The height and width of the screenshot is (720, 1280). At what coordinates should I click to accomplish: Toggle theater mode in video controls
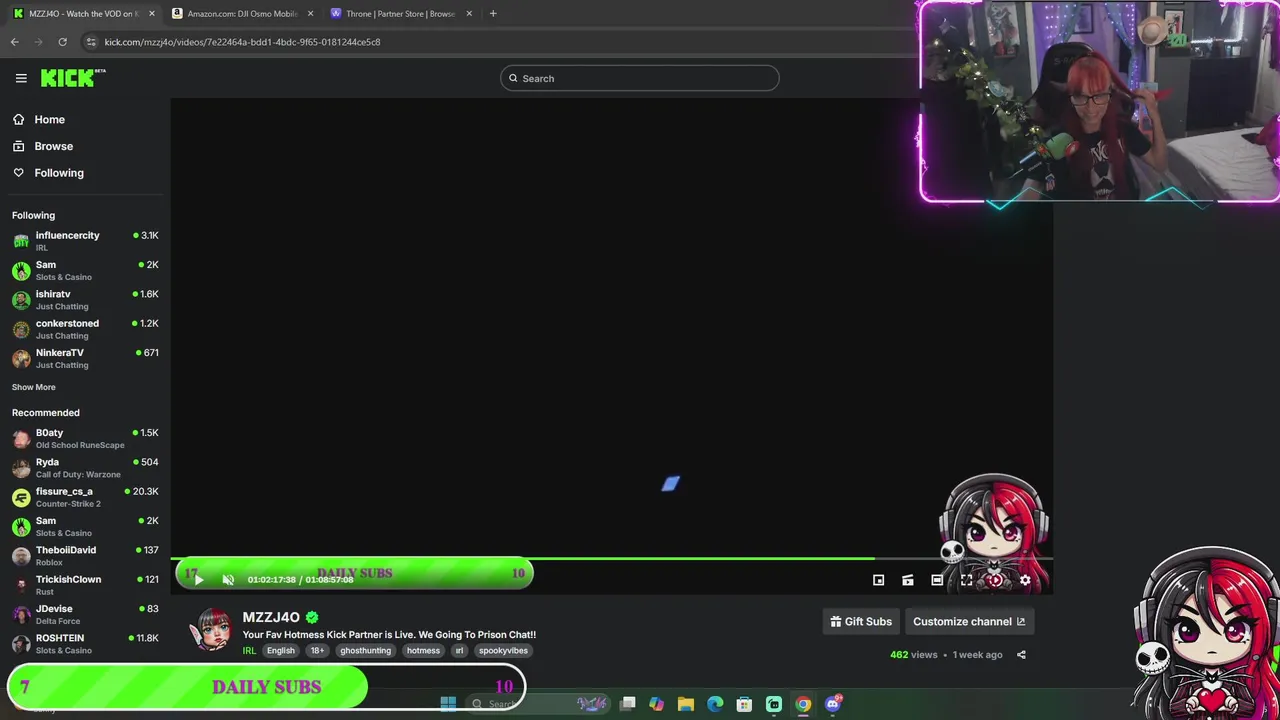pos(937,580)
